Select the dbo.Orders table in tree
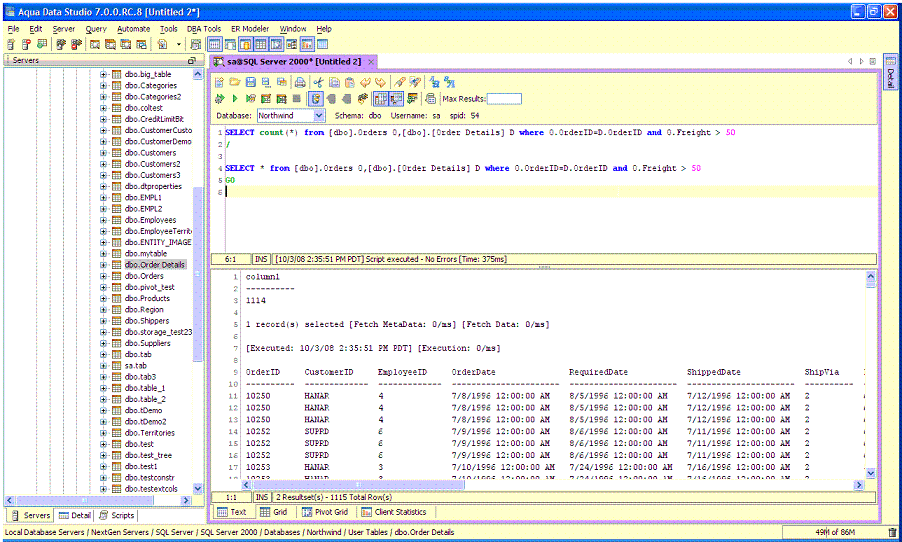Image resolution: width=902 pixels, height=542 pixels. click(x=144, y=276)
